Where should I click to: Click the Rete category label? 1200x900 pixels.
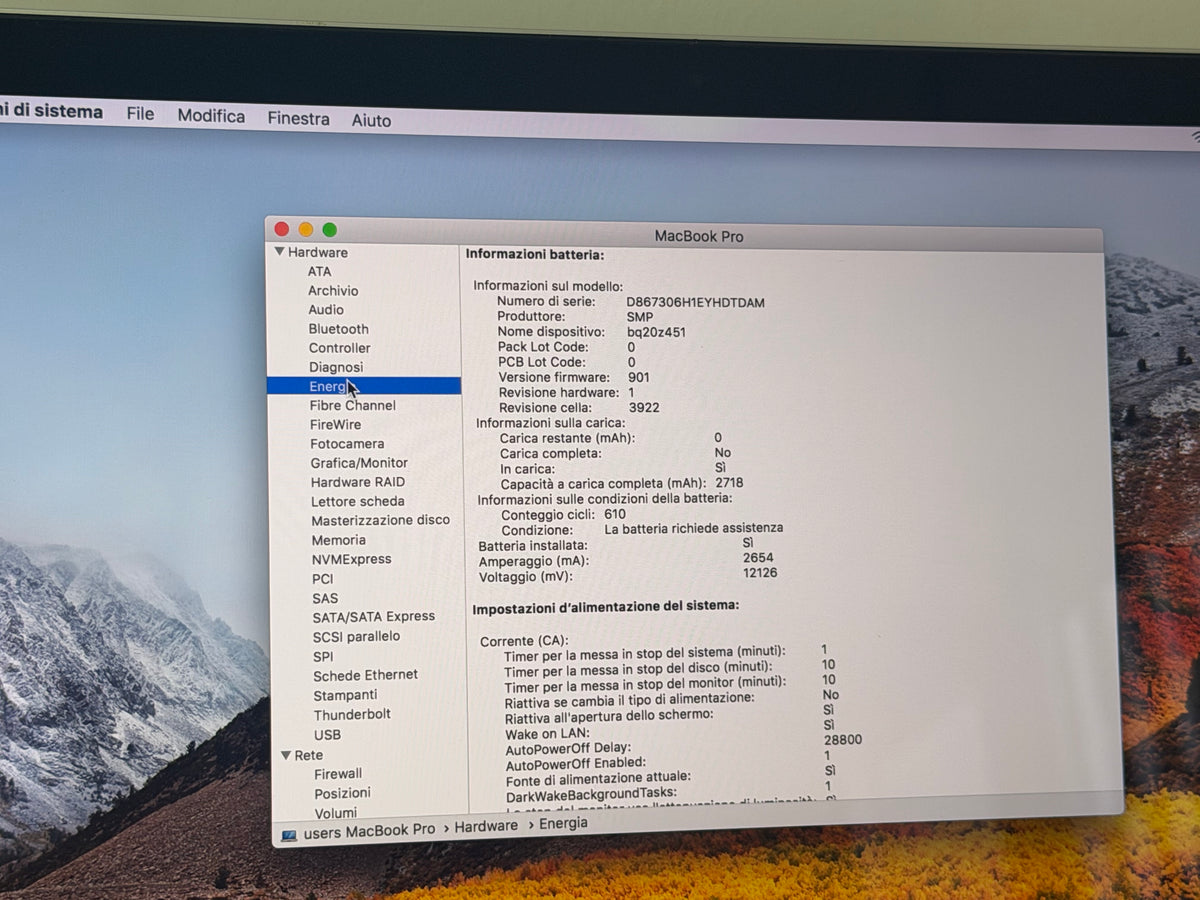[308, 755]
